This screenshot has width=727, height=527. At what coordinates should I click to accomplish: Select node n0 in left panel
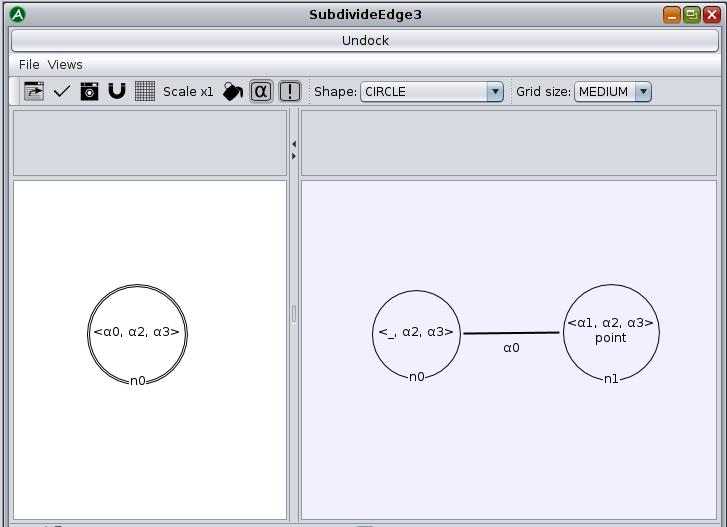pos(137,334)
